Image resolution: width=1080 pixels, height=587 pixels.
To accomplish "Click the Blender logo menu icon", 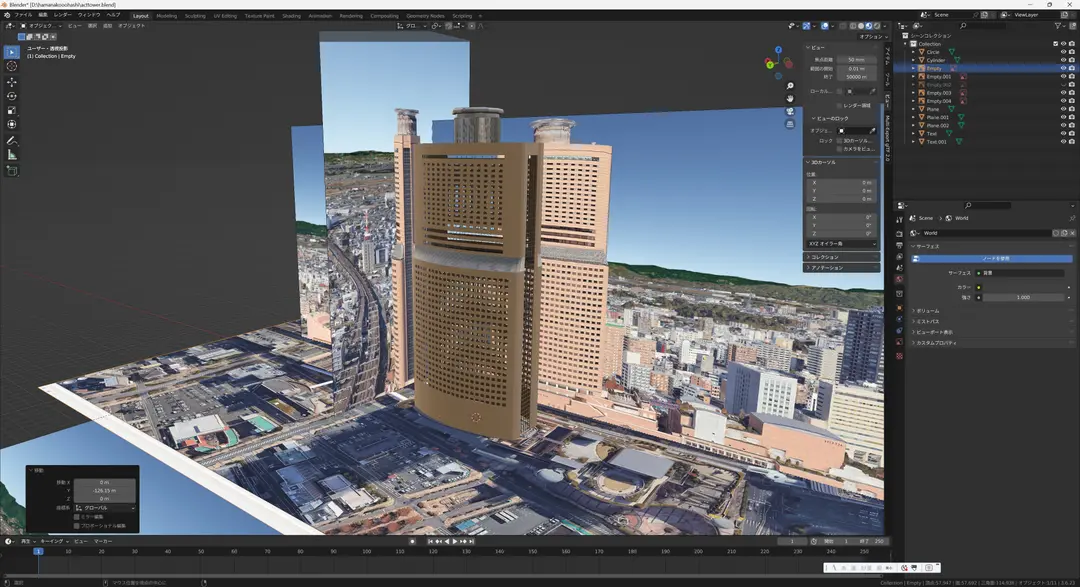I will pyautogui.click(x=7, y=15).
